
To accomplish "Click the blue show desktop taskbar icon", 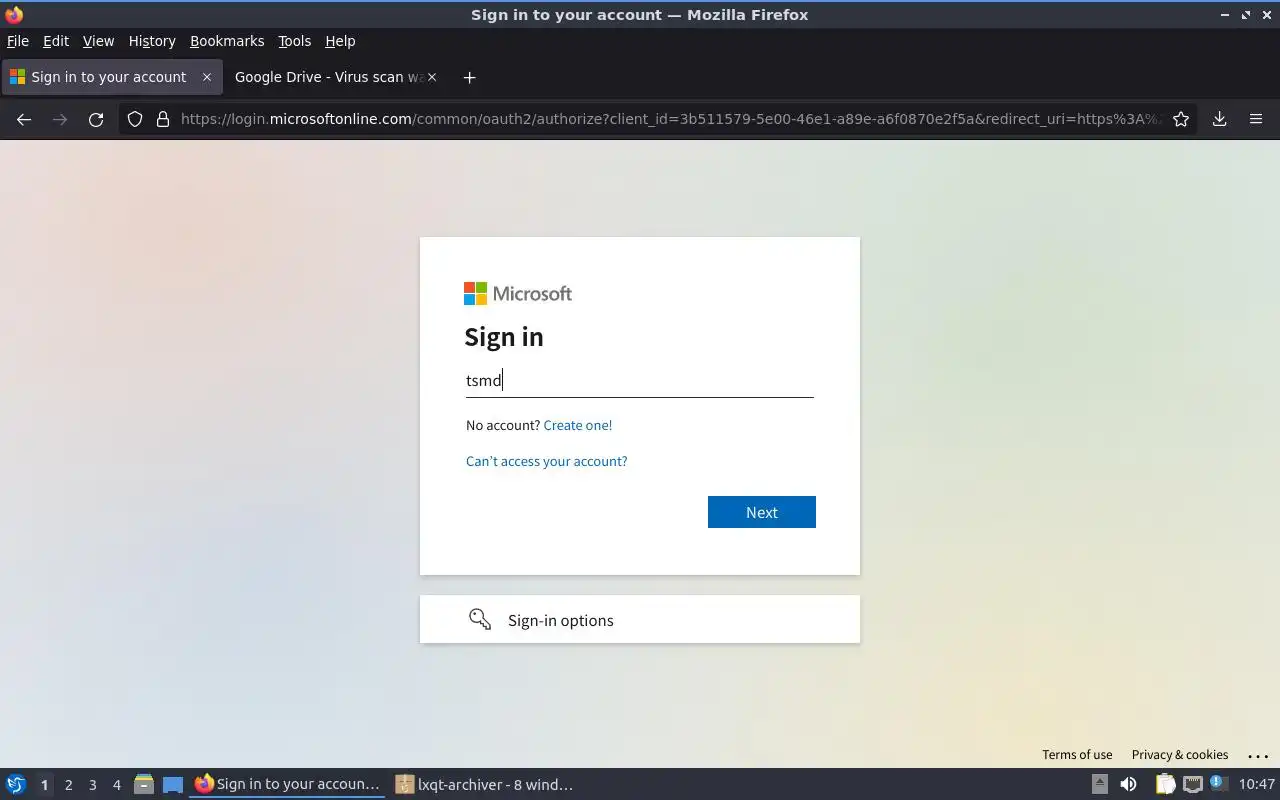I will tap(173, 784).
